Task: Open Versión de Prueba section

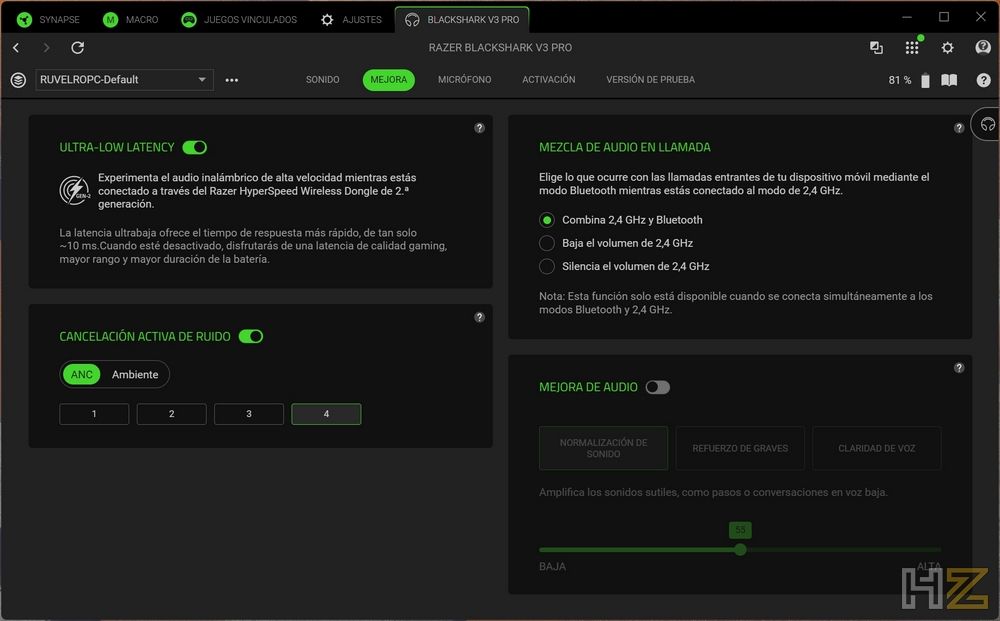Action: click(651, 80)
